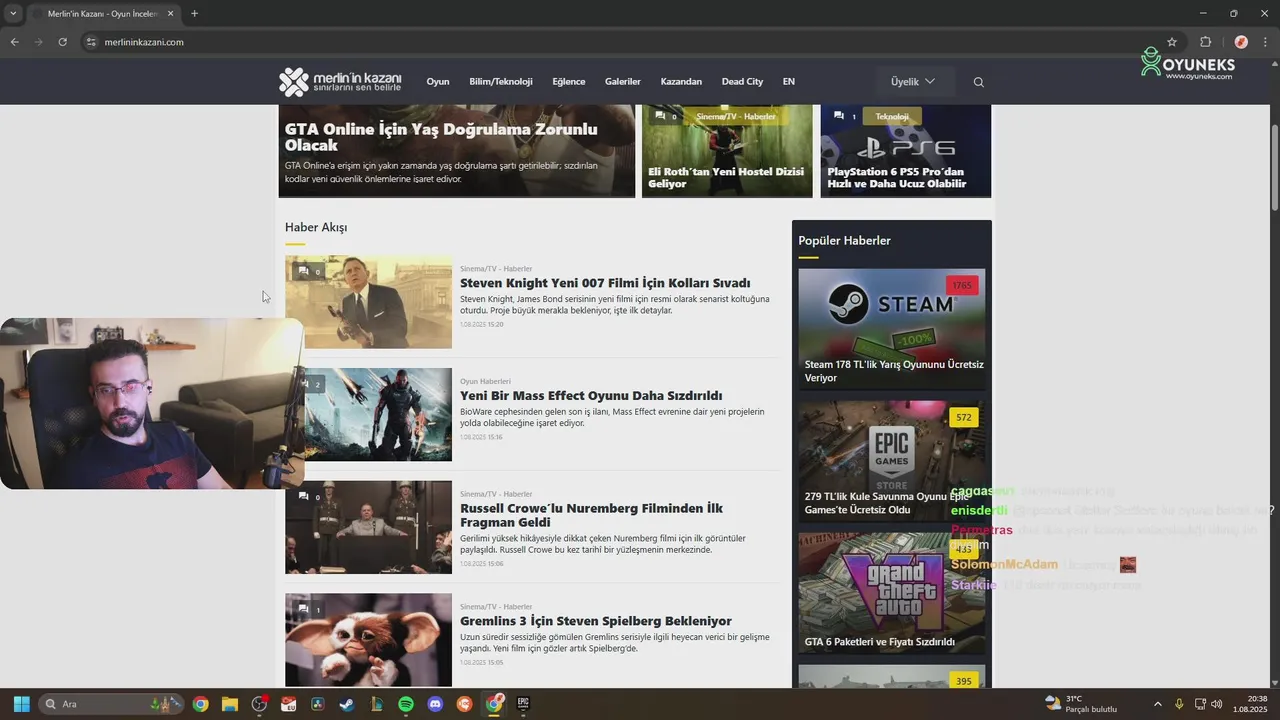Image resolution: width=1280 pixels, height=720 pixels.
Task: Open Yeni Bir Mass Effect Oyunu headline
Action: click(x=591, y=396)
